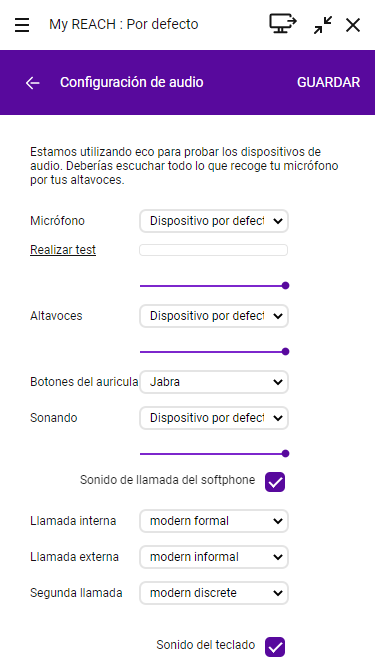Click the microphone volume slider handle
Screen dimensions: 375x667
tap(286, 285)
